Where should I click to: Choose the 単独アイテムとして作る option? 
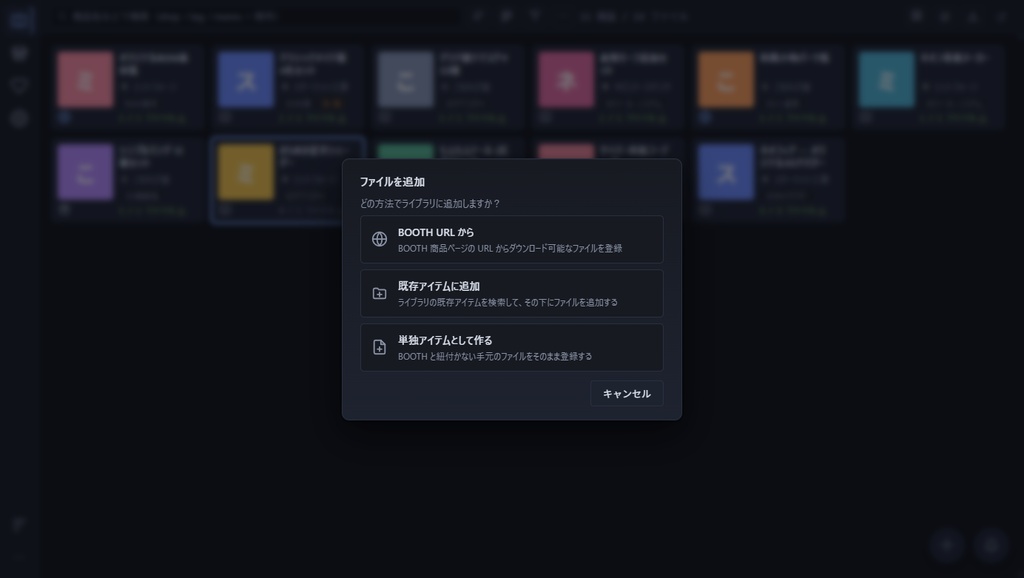511,347
